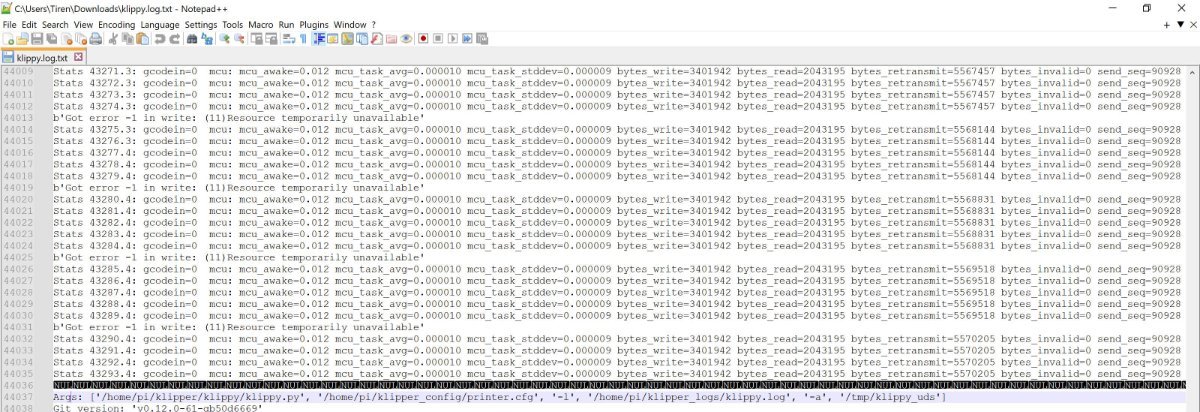Open the Edit menu
The width and height of the screenshot is (1200, 412).
(29, 24)
